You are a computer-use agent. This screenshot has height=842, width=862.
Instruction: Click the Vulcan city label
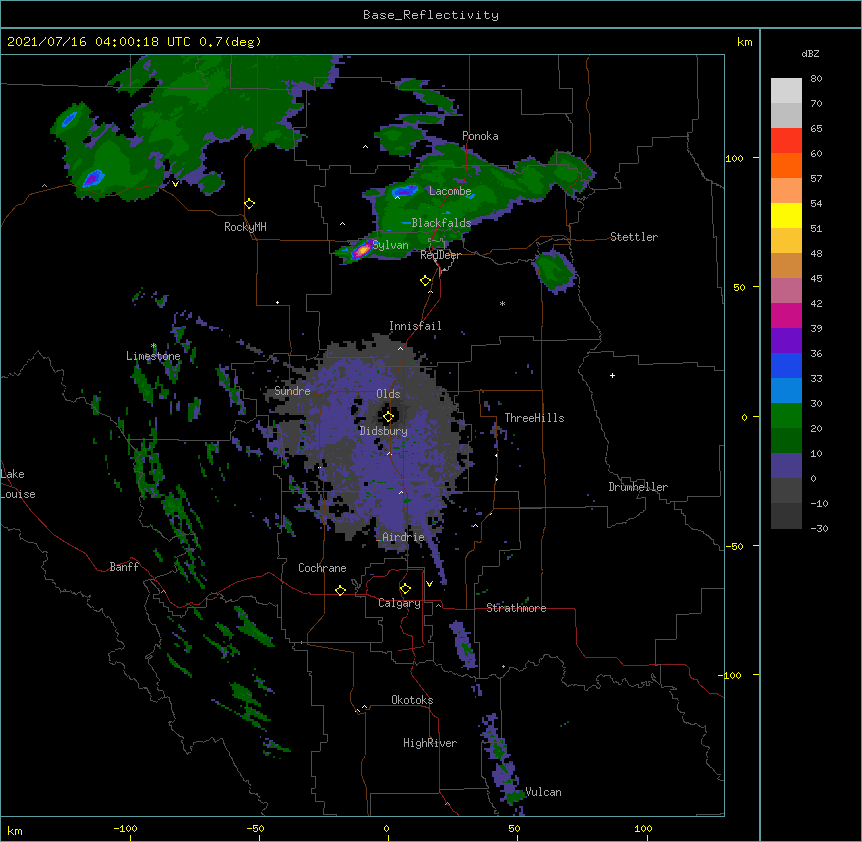(543, 792)
